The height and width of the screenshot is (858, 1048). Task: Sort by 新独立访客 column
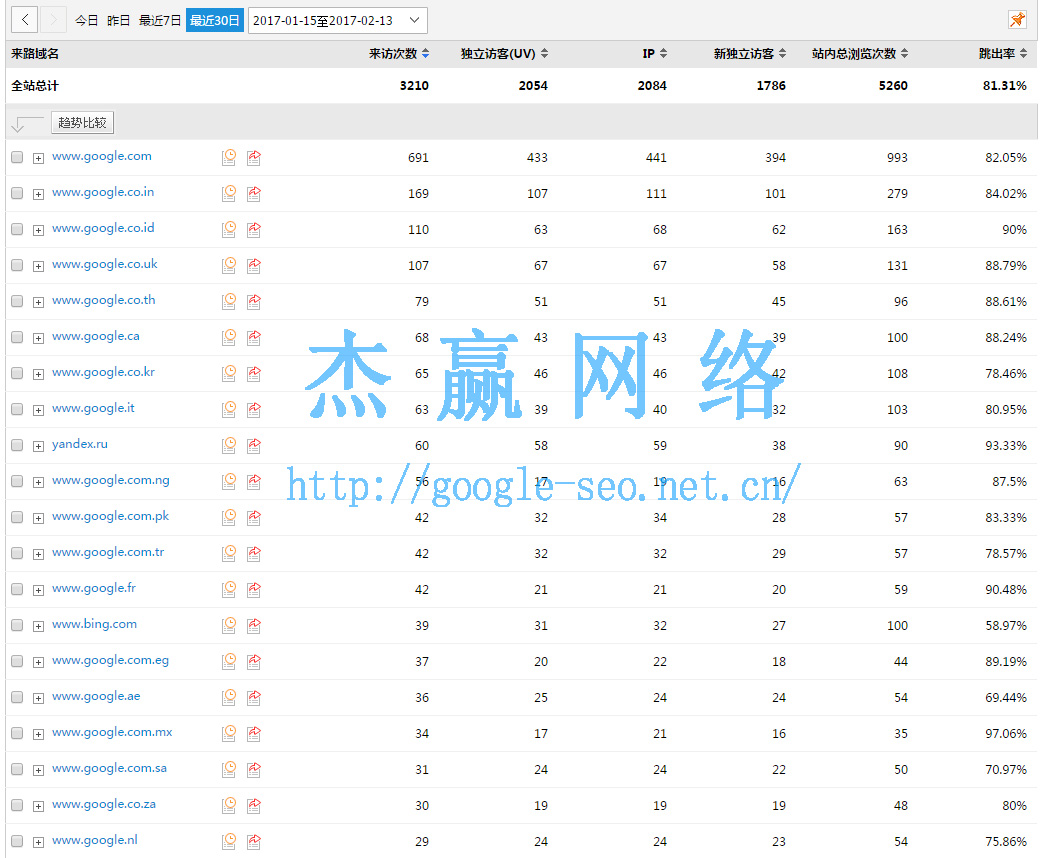pyautogui.click(x=750, y=53)
